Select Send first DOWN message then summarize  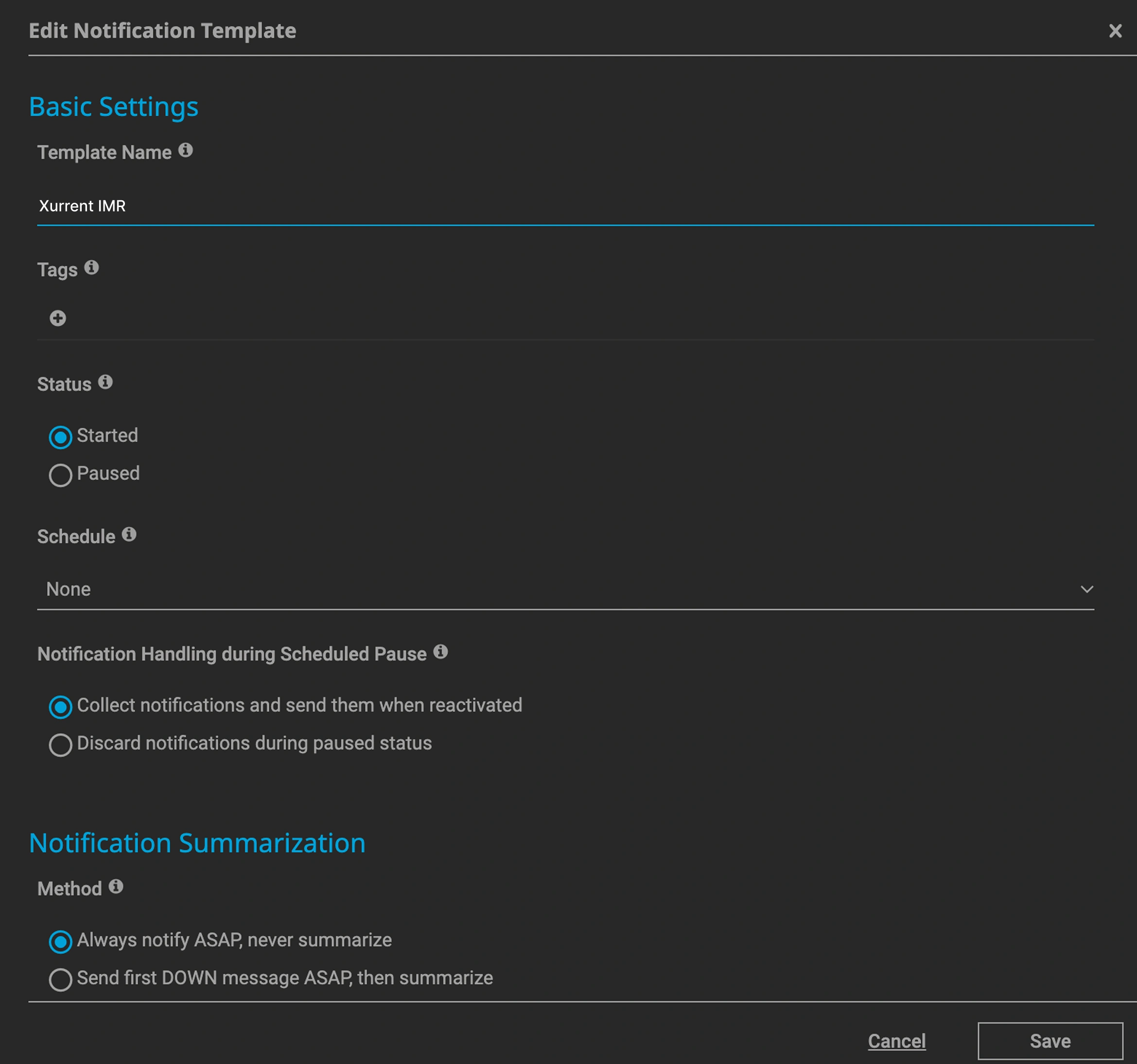pyautogui.click(x=61, y=980)
